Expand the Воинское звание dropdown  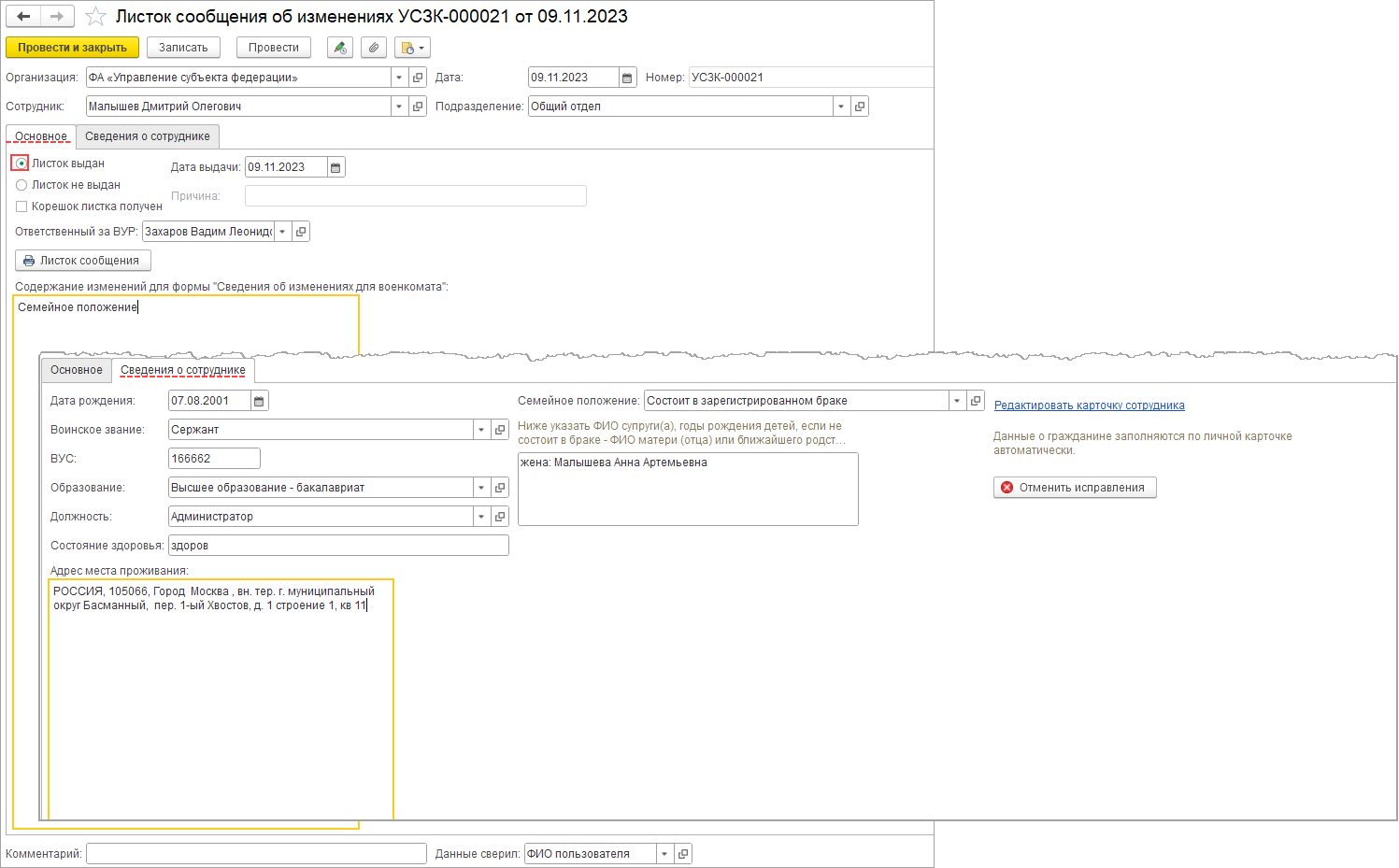pyautogui.click(x=481, y=430)
